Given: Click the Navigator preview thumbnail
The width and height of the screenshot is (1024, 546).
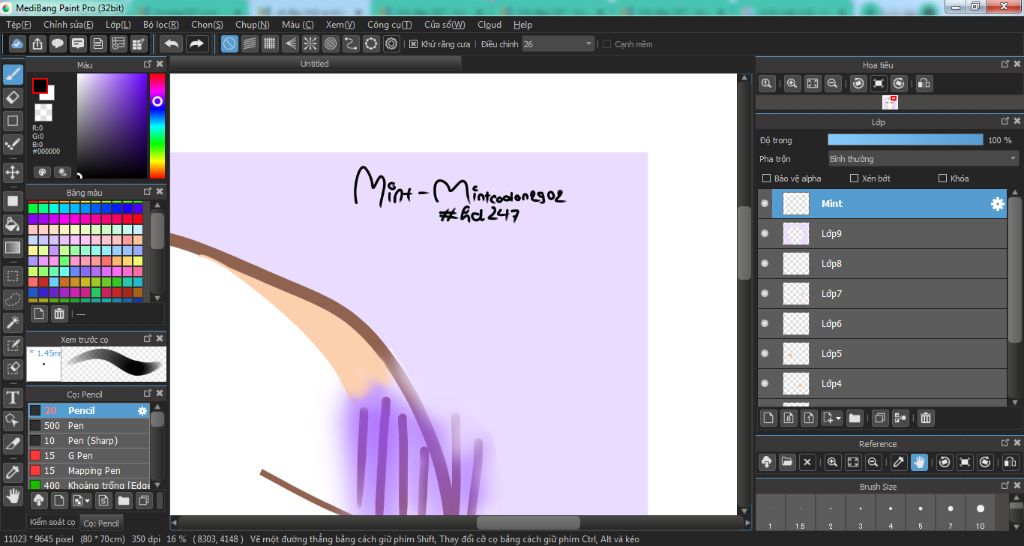Looking at the screenshot, I should (889, 102).
